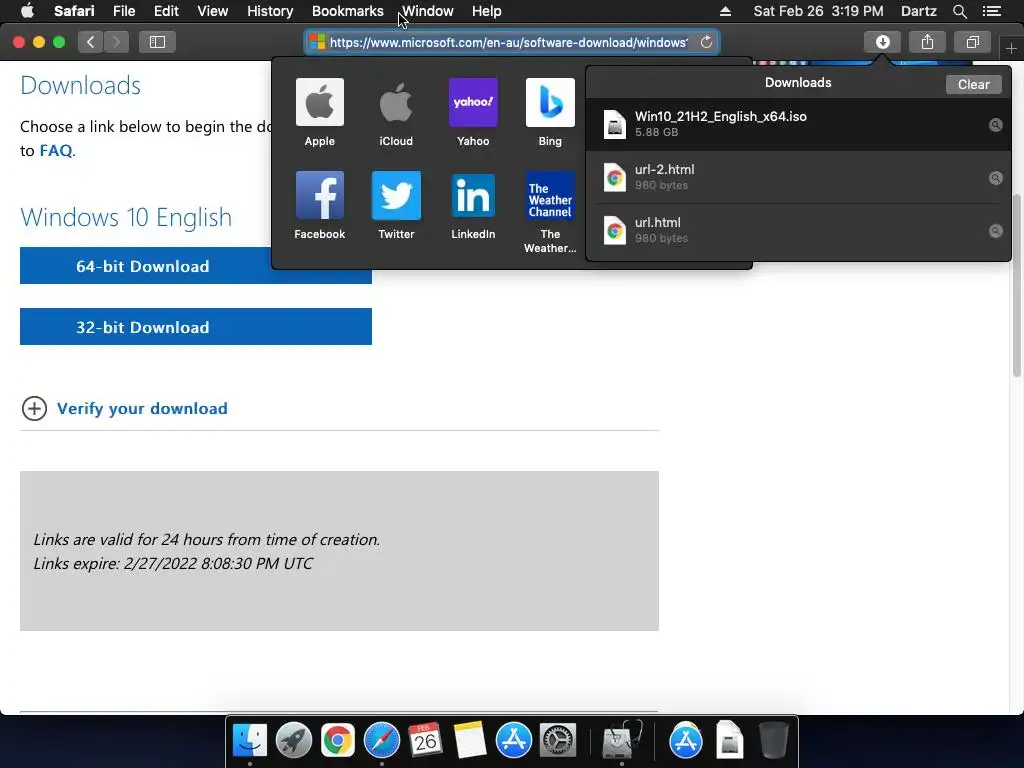Viewport: 1024px width, 768px height.
Task: Open The Weather Channel favorite tile
Action: (x=550, y=212)
